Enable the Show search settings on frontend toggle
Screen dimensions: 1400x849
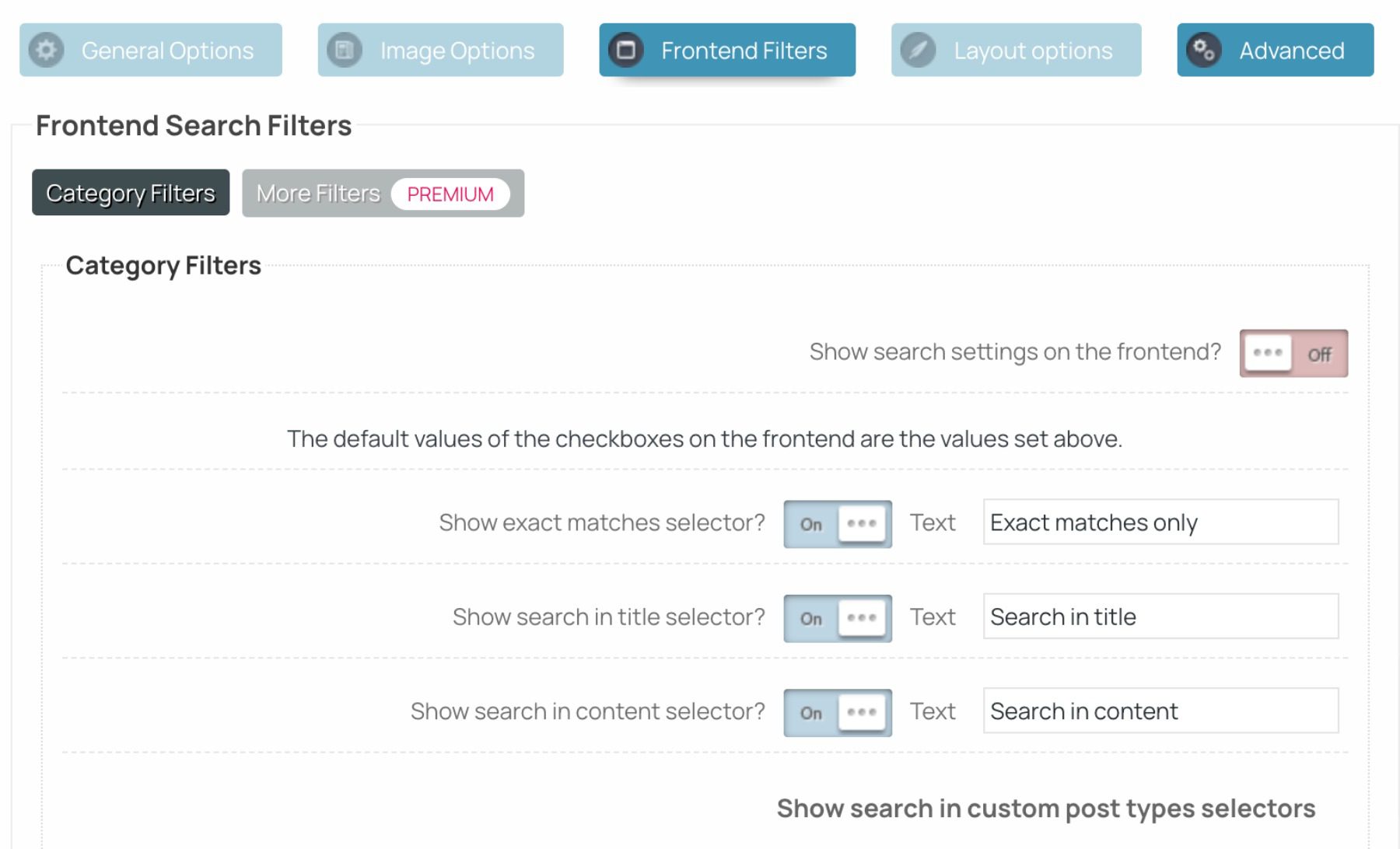click(1293, 353)
